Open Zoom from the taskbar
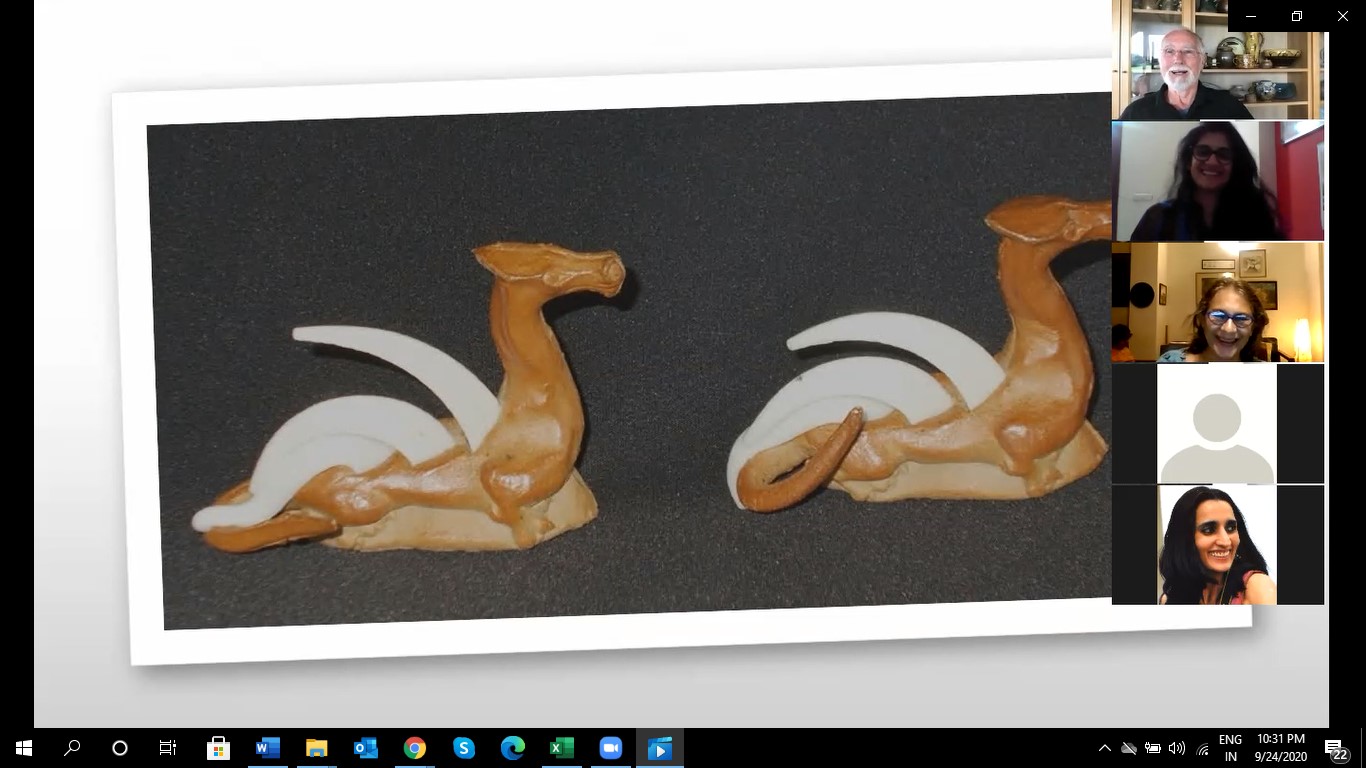1366x768 pixels. [x=611, y=748]
